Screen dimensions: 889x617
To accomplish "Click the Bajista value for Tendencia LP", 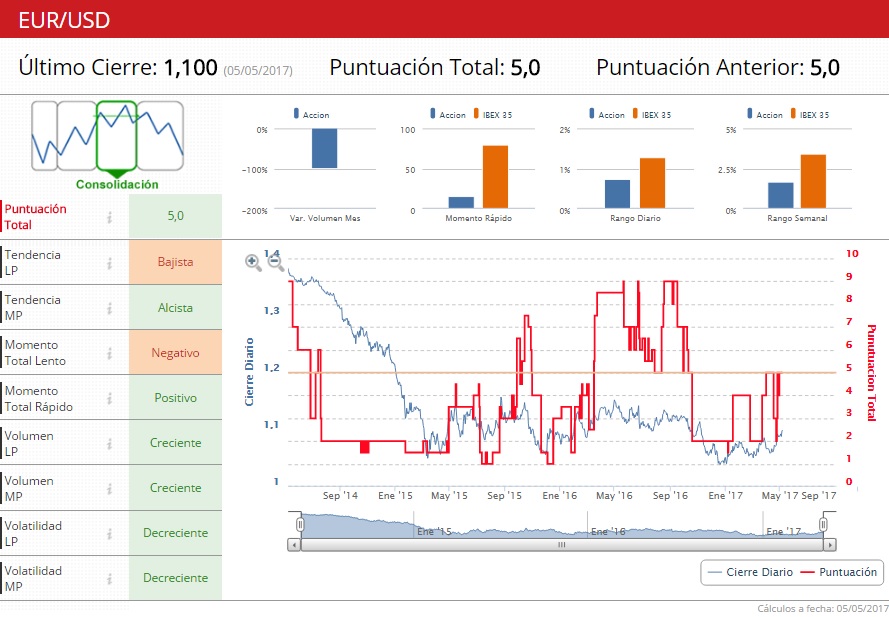I will click(175, 262).
